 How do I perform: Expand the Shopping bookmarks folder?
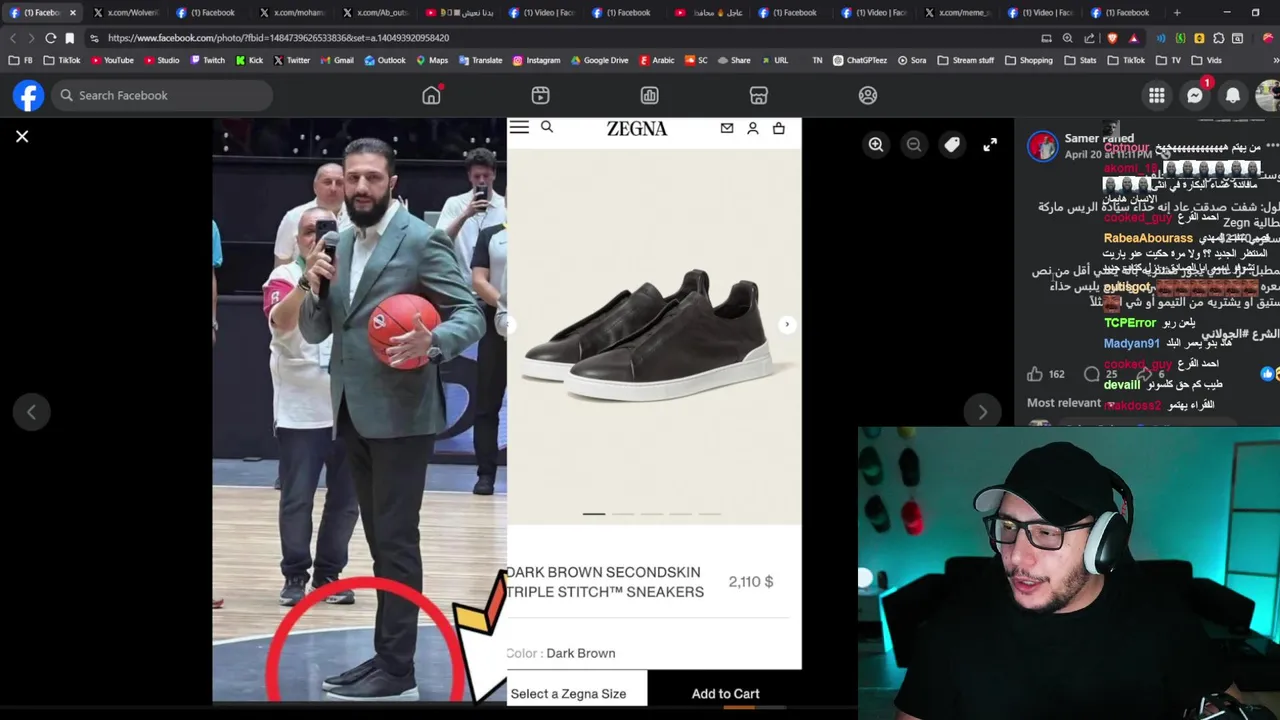coord(1029,60)
